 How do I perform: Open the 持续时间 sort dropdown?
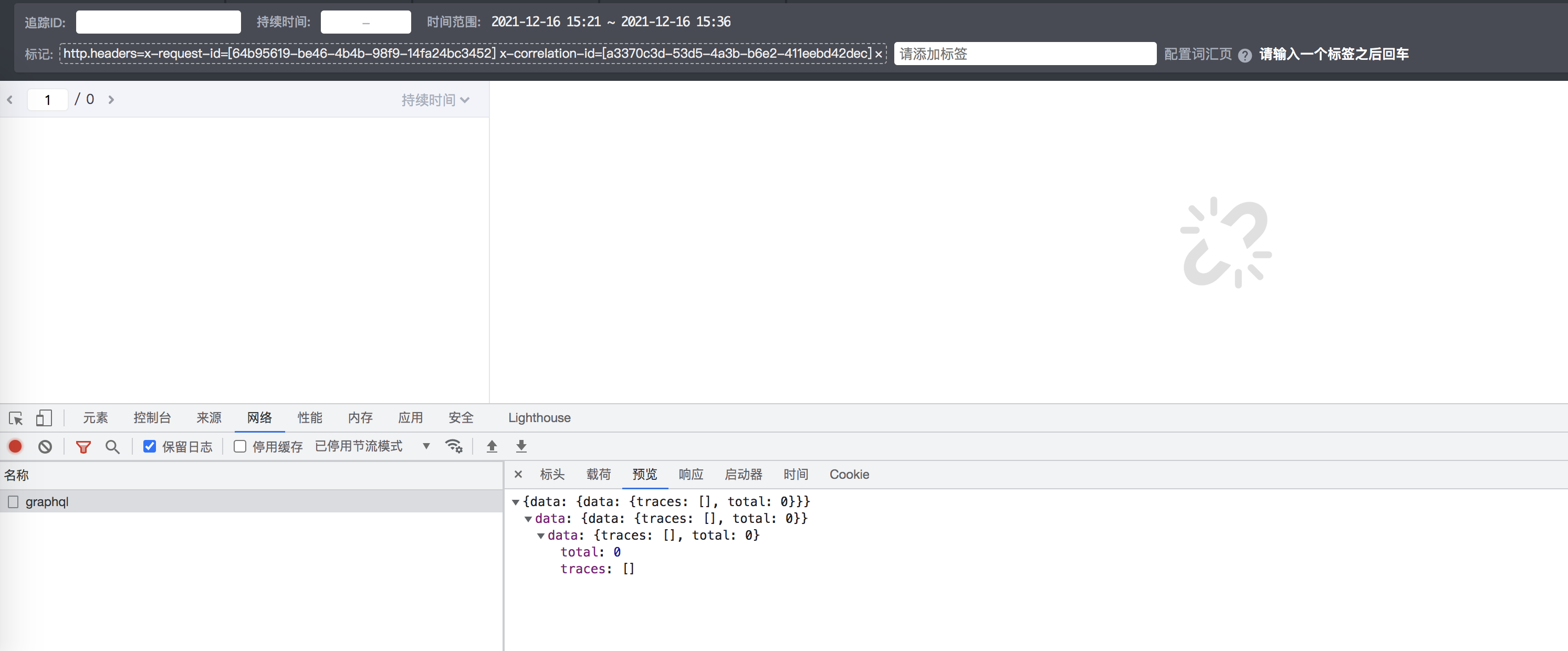[435, 100]
